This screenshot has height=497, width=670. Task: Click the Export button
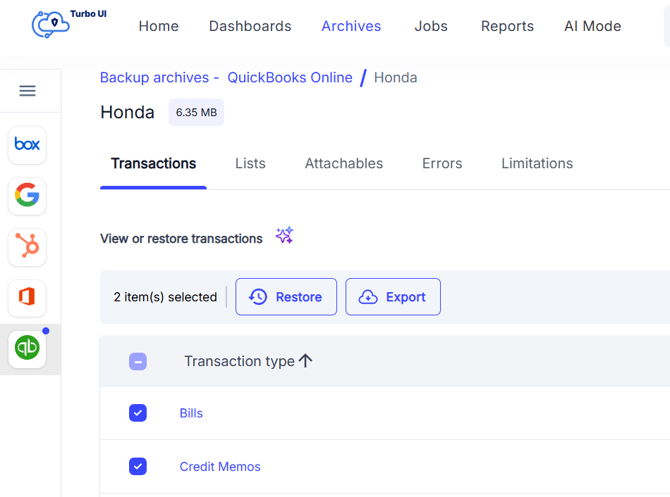point(393,297)
